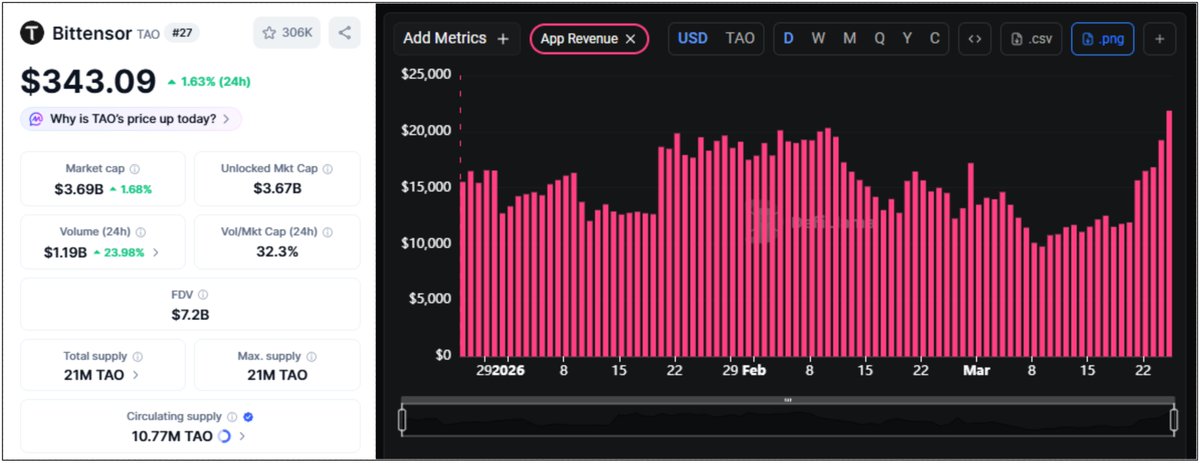Open Vol/Mkt Cap (24h) info icon
The image size is (1200, 463).
pos(326,232)
